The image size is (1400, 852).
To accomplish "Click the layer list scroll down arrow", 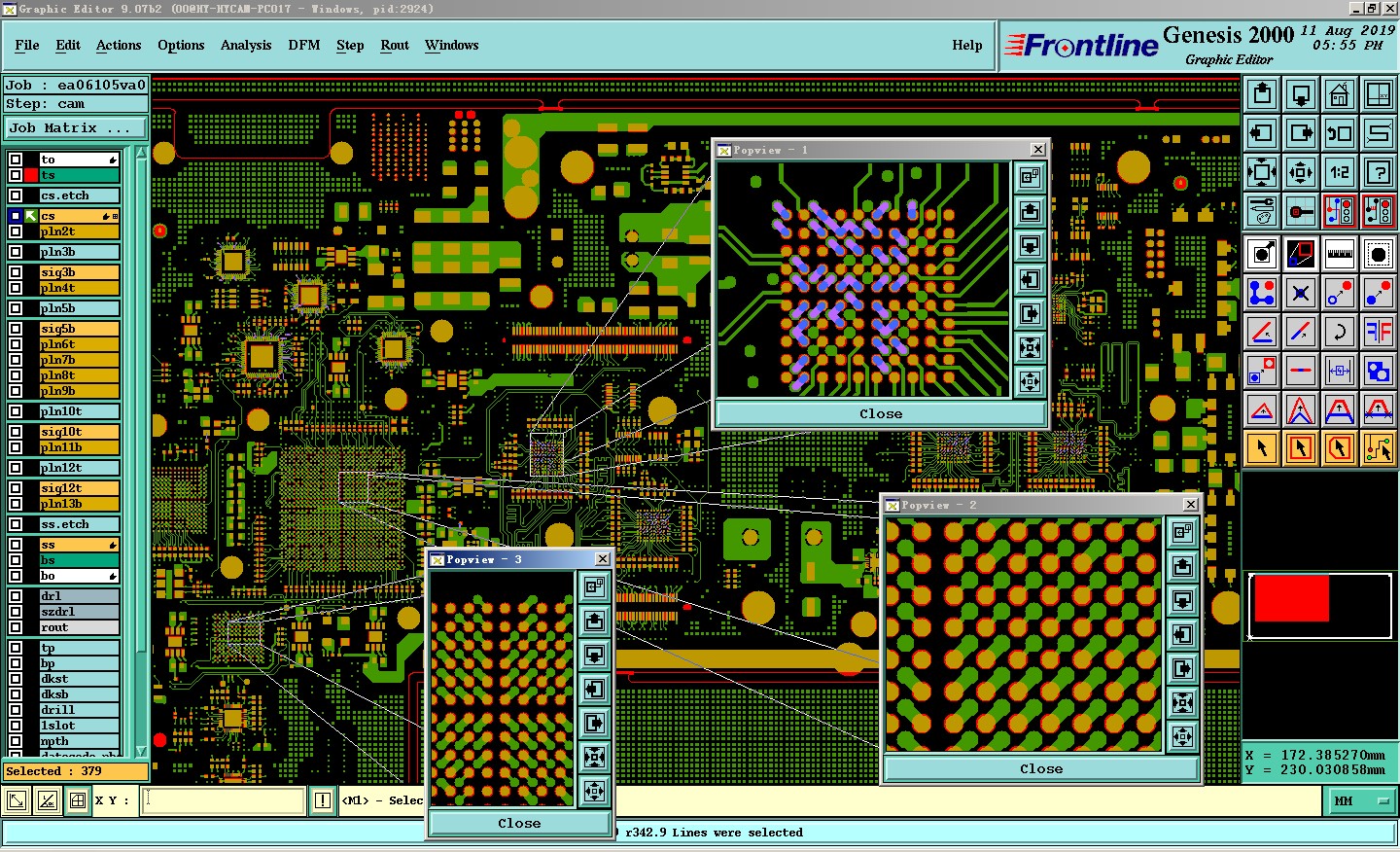I will tap(142, 751).
